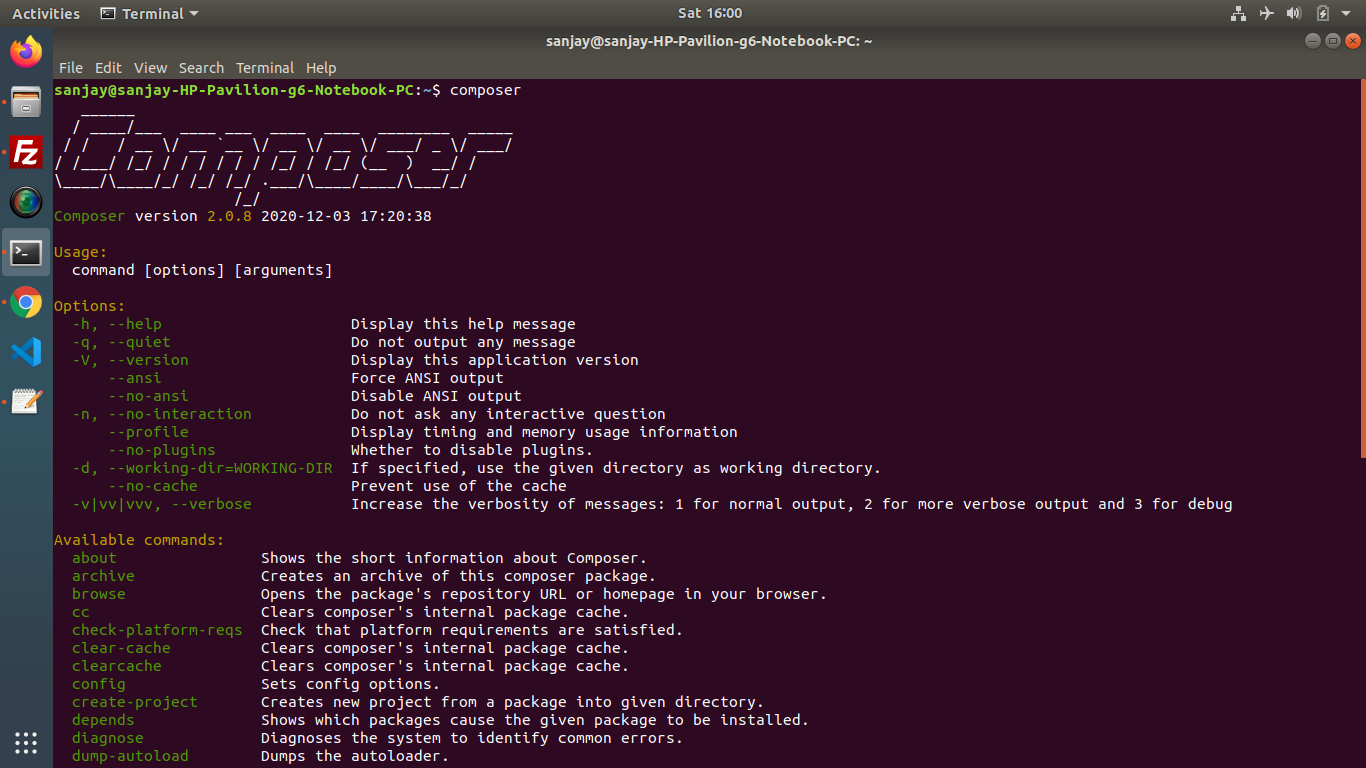Open the Files manager dock icon
This screenshot has width=1366, height=768.
tap(26, 102)
